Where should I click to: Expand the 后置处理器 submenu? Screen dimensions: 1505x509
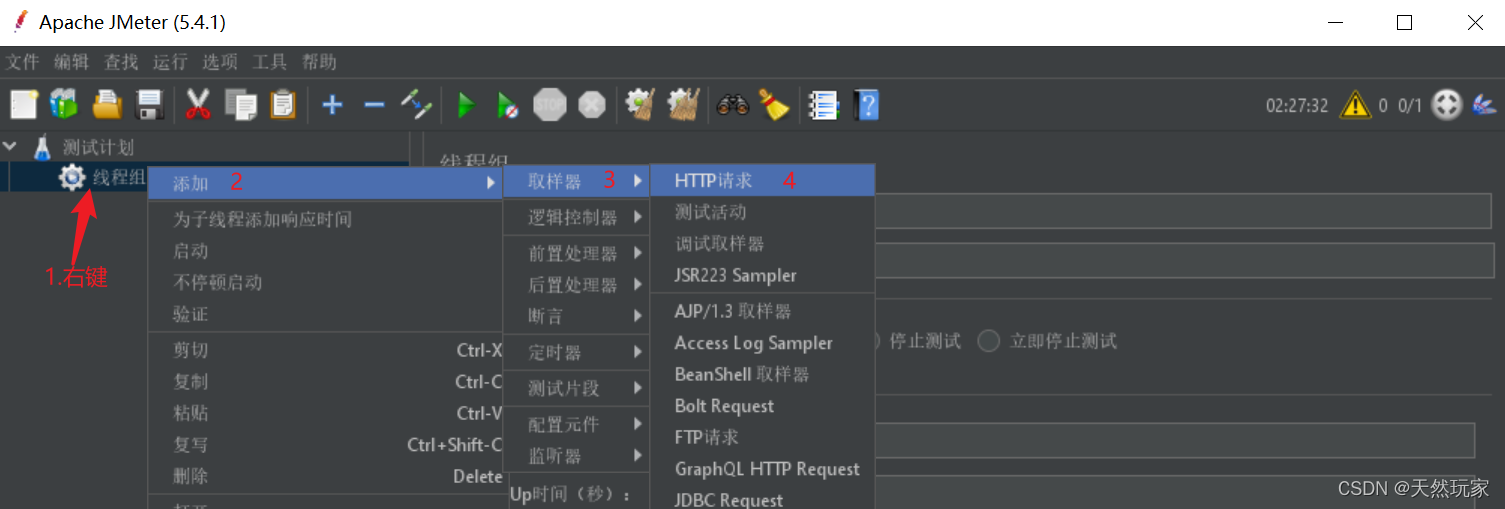576,285
